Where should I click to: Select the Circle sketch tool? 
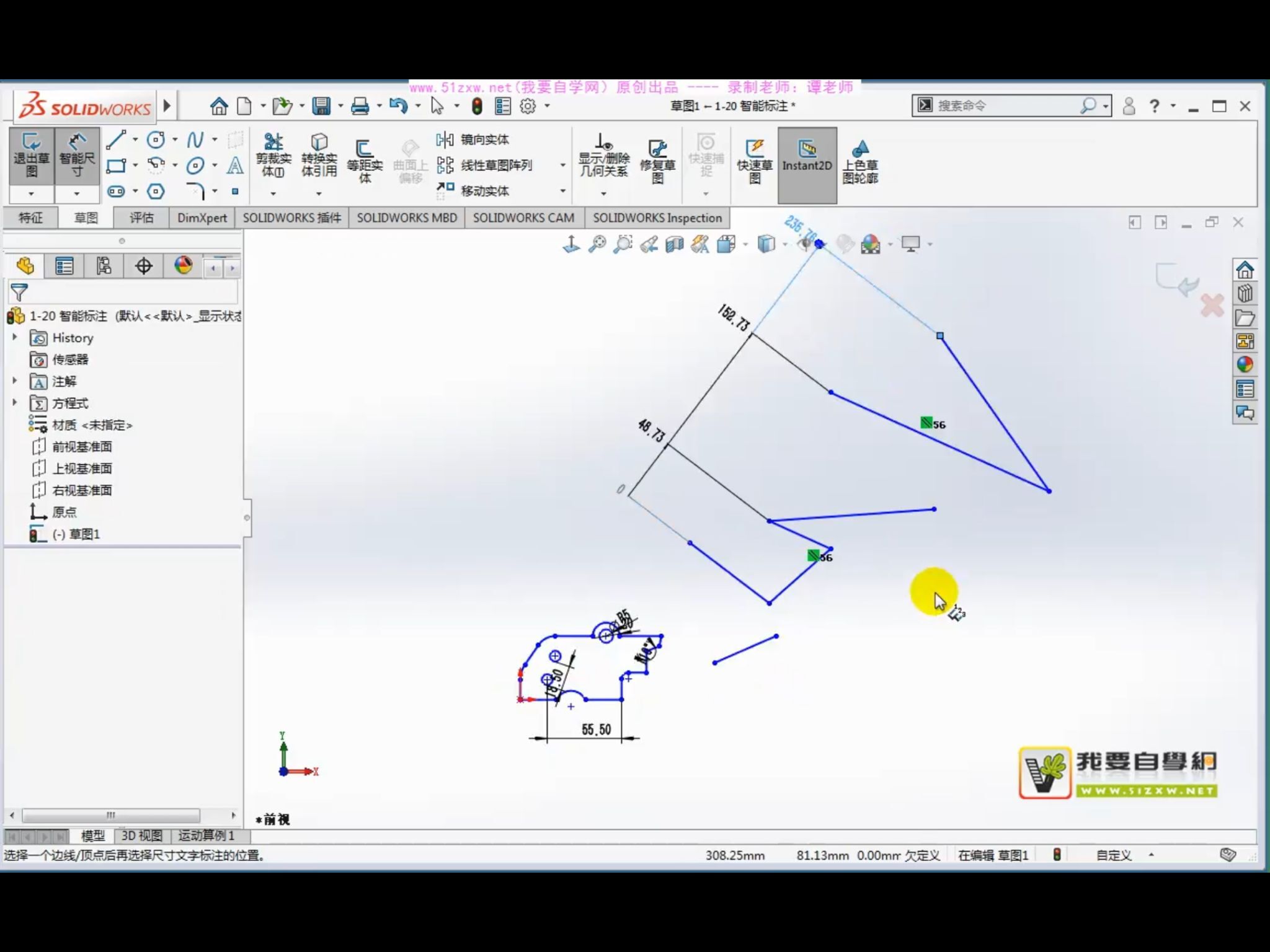click(x=156, y=140)
